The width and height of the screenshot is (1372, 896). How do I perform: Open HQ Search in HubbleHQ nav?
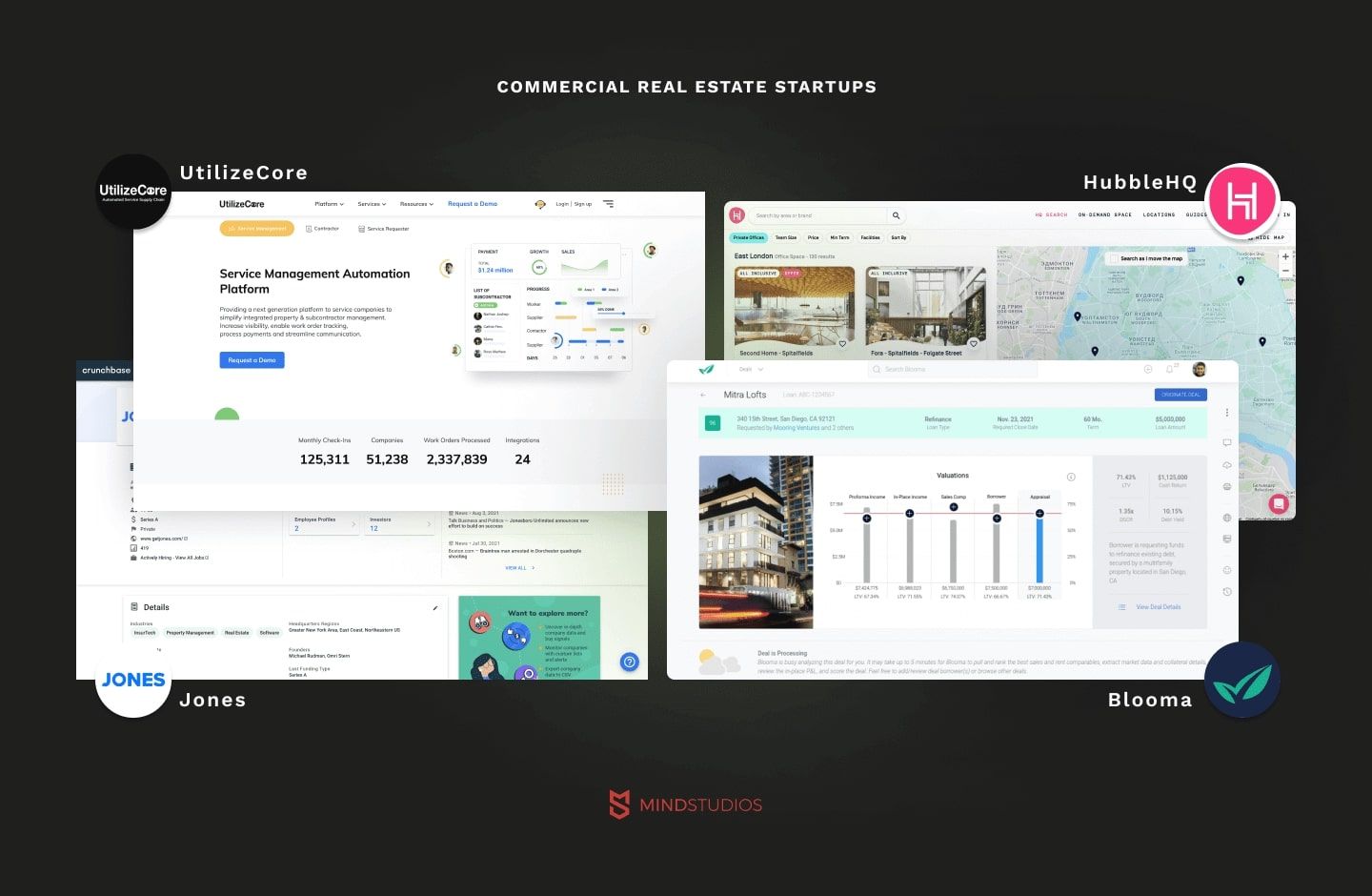click(x=1051, y=215)
